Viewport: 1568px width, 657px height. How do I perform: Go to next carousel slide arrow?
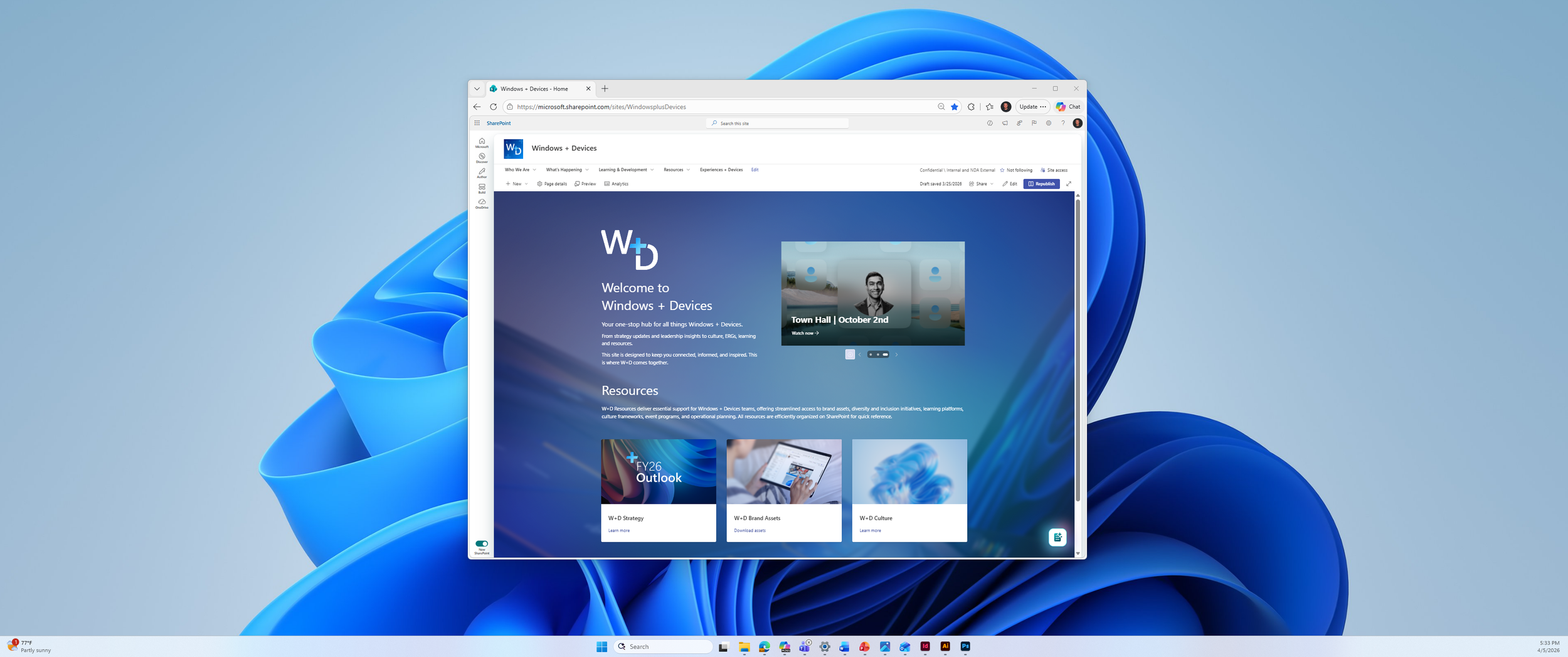point(896,355)
